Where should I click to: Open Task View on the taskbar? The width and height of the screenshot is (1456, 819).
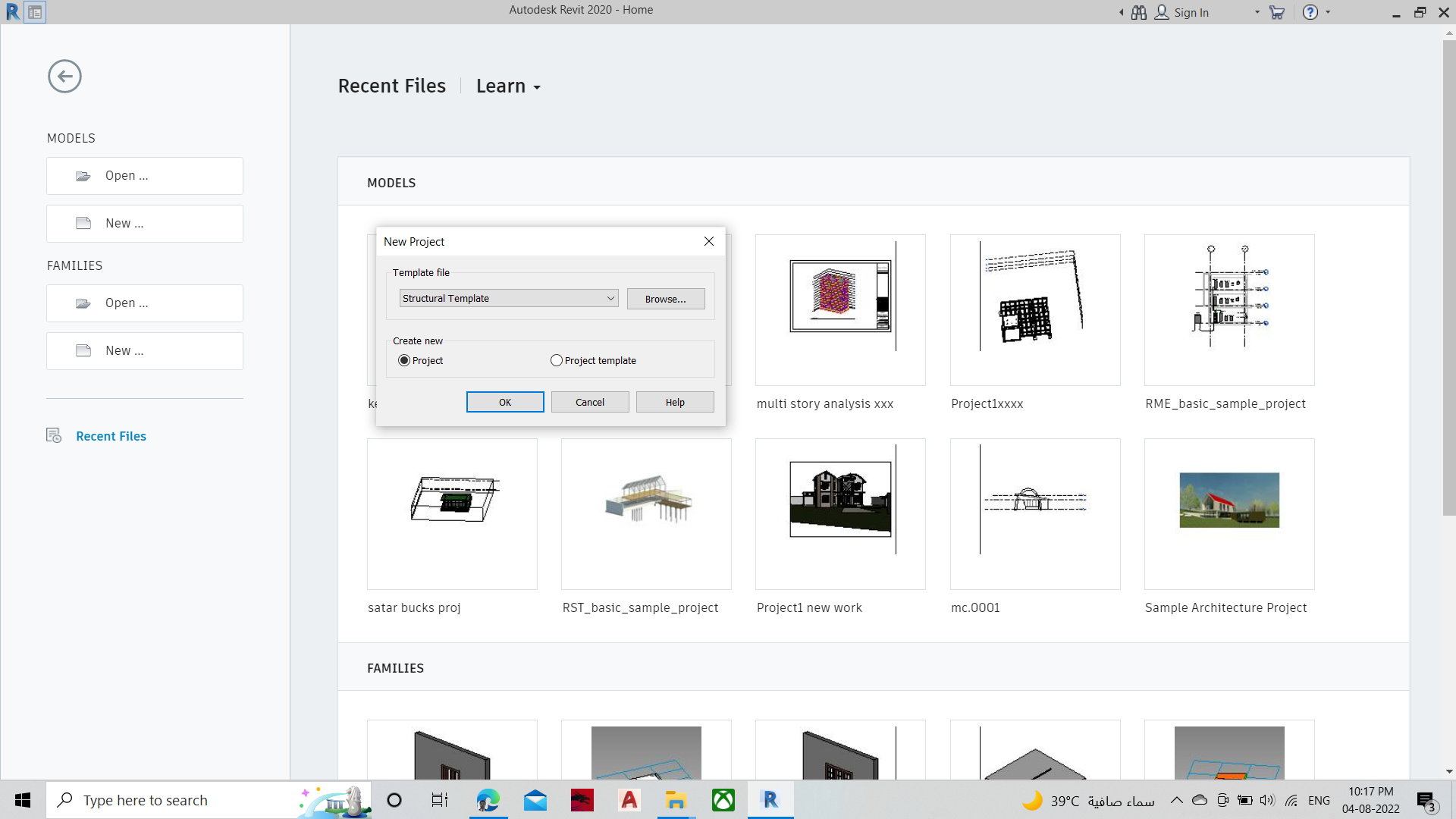tap(440, 800)
